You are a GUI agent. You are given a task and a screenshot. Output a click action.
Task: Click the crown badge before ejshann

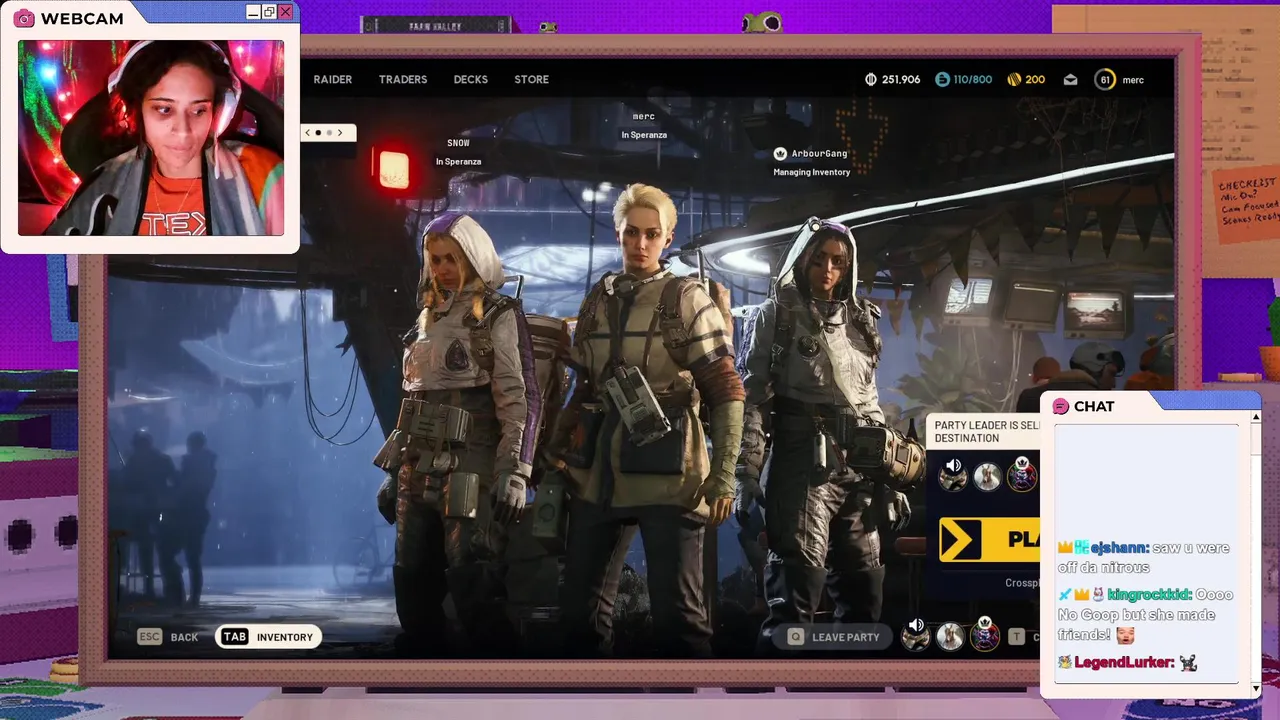pyautogui.click(x=1066, y=548)
